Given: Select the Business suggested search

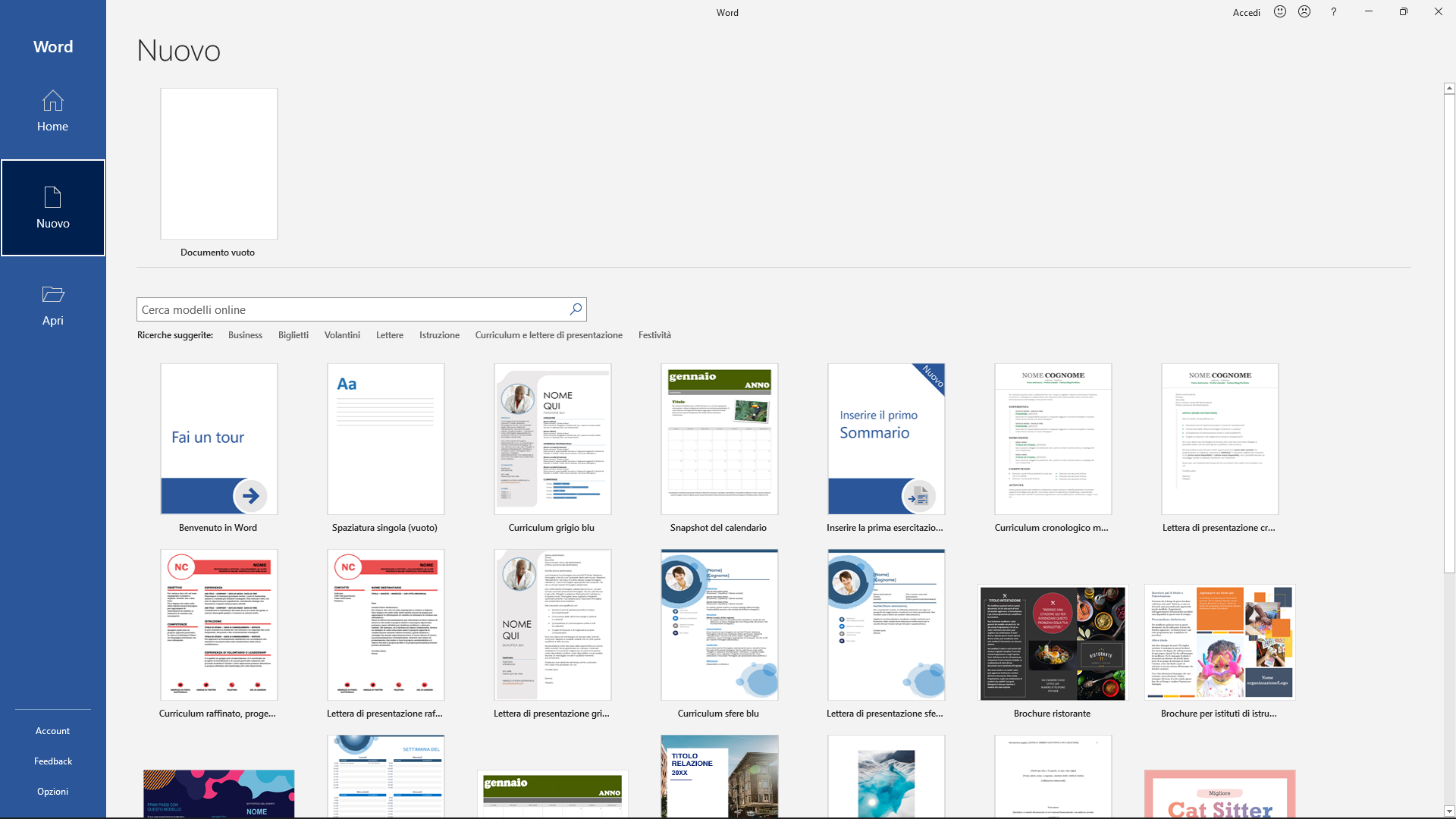Looking at the screenshot, I should tap(245, 334).
